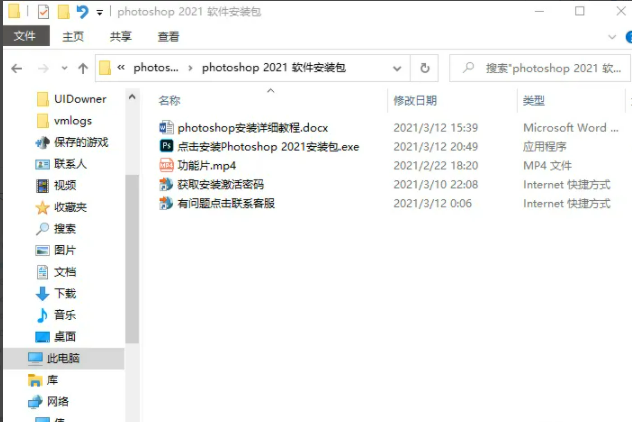
Task: Click the sidebar scrollbar up arrow
Action: click(x=132, y=97)
